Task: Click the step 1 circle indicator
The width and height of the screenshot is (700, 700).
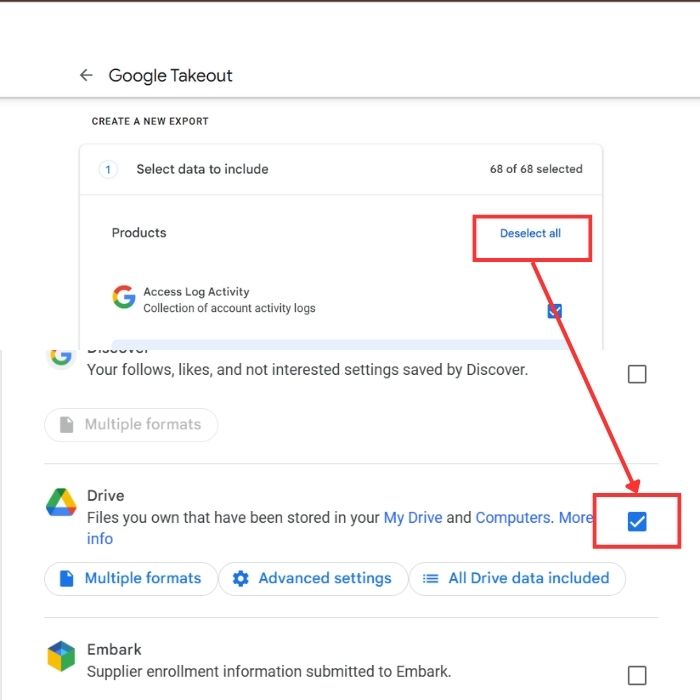Action: [108, 170]
